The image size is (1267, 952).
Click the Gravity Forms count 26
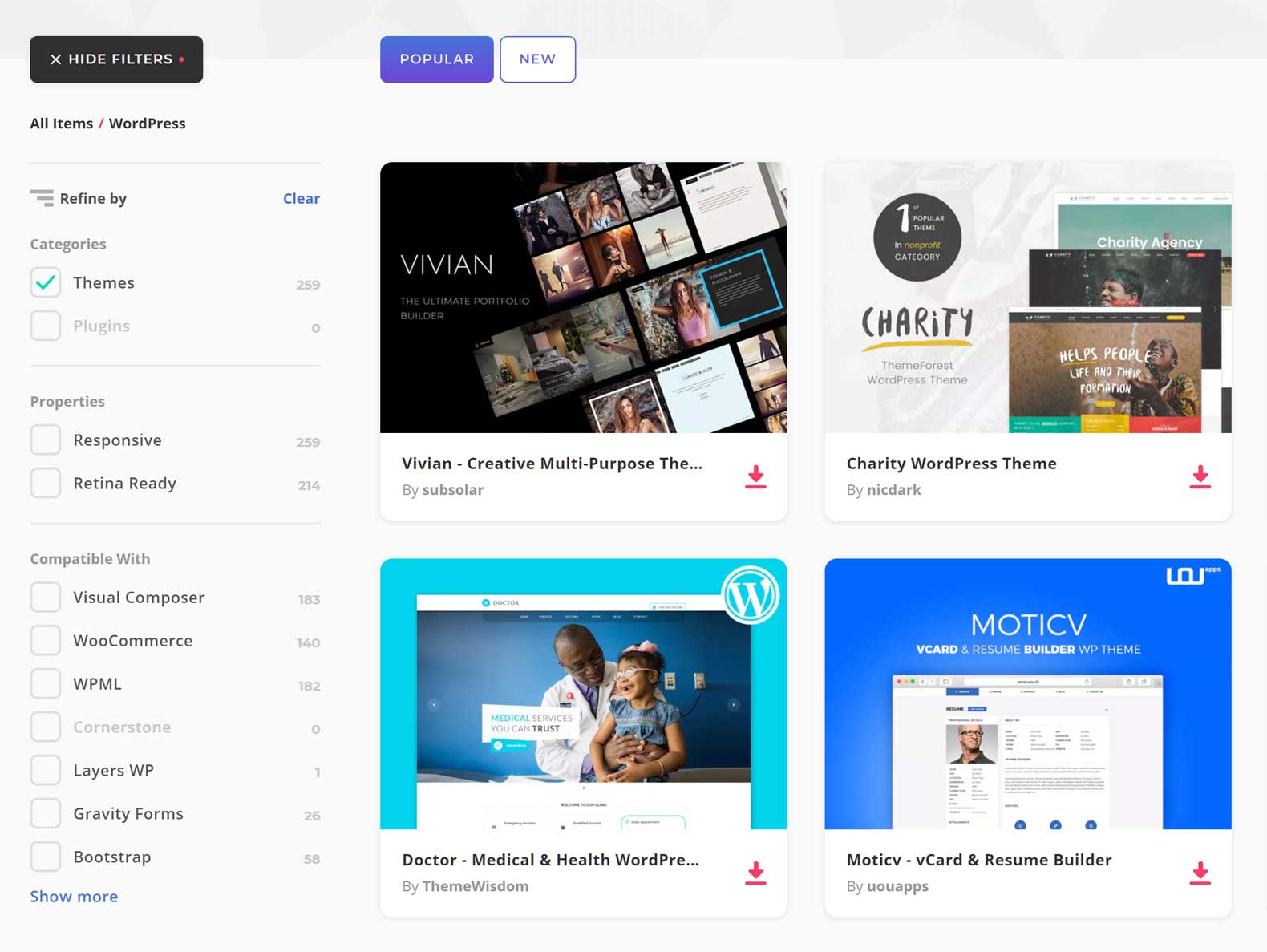tap(312, 816)
